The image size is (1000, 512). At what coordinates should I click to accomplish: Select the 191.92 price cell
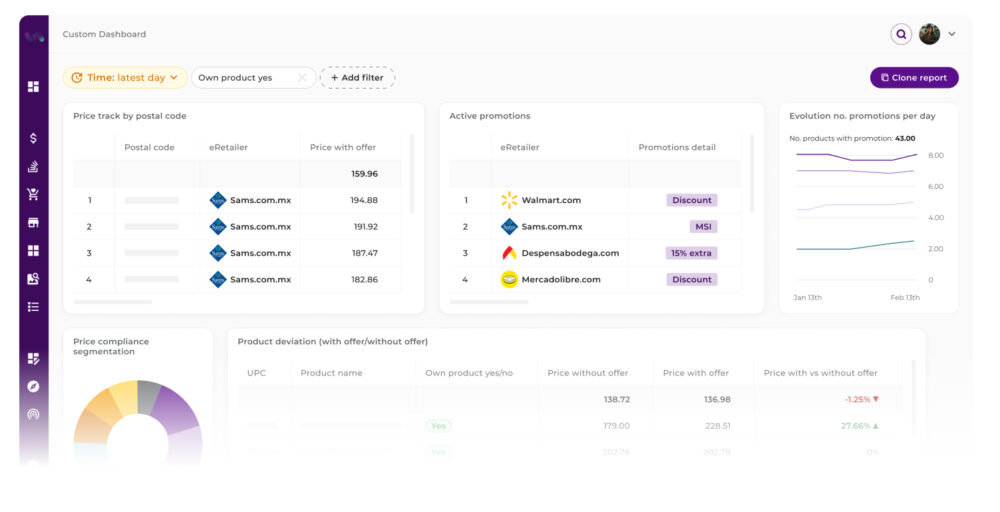366,226
